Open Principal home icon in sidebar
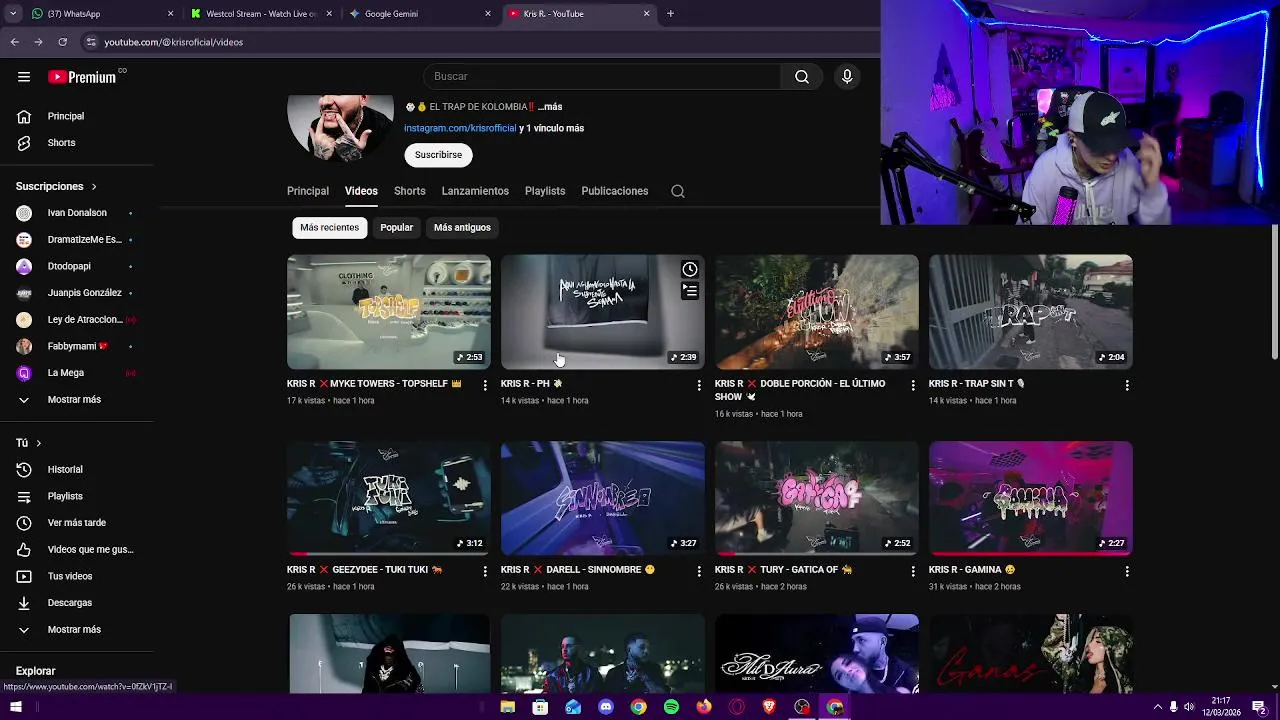 (x=24, y=116)
